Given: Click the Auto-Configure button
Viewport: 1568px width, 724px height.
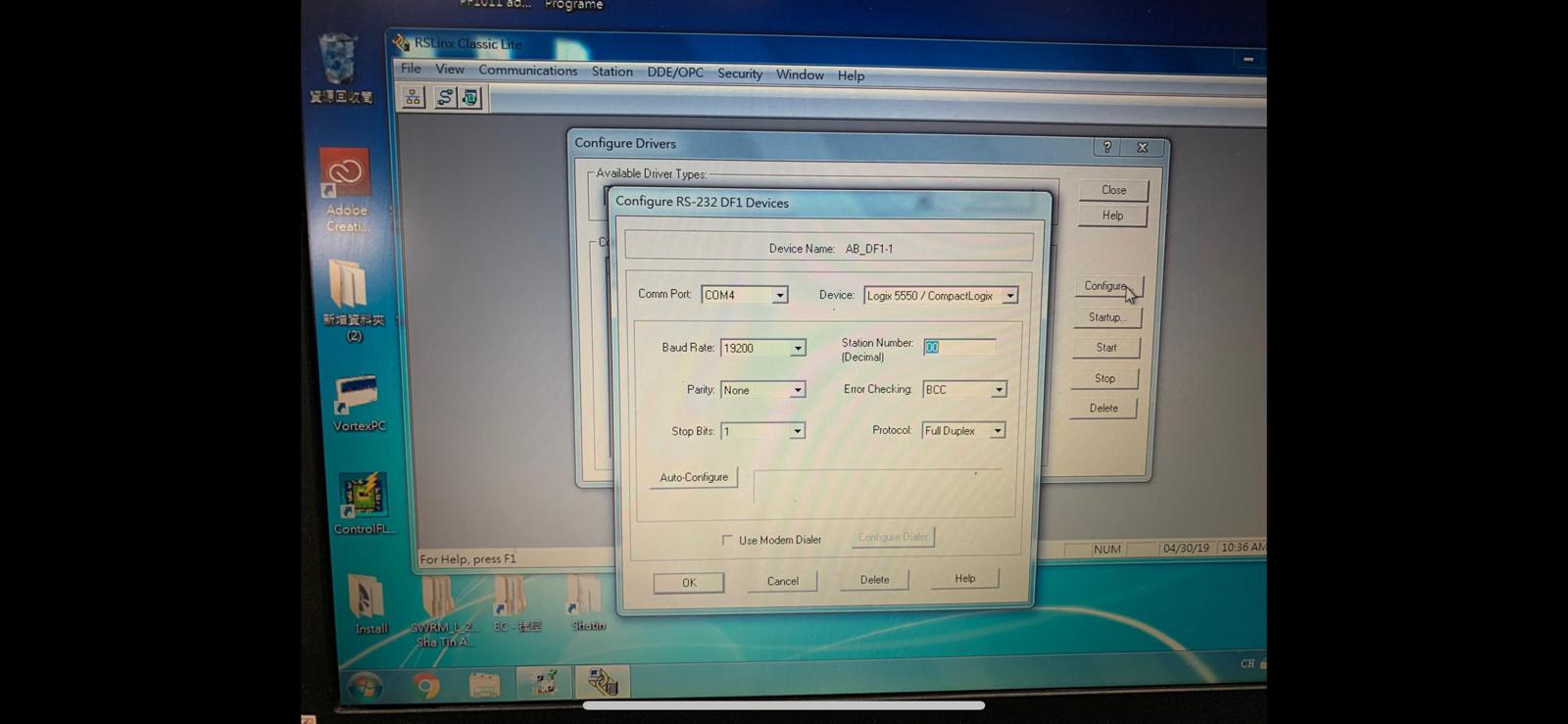Looking at the screenshot, I should 694,477.
